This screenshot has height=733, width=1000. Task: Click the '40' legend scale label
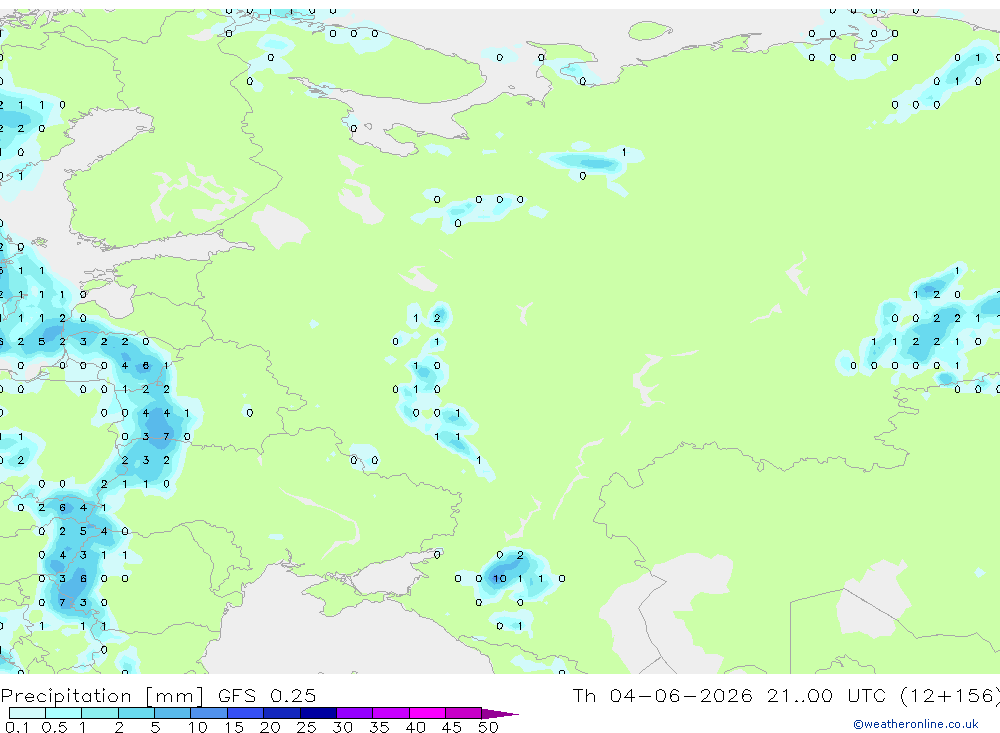point(415,727)
